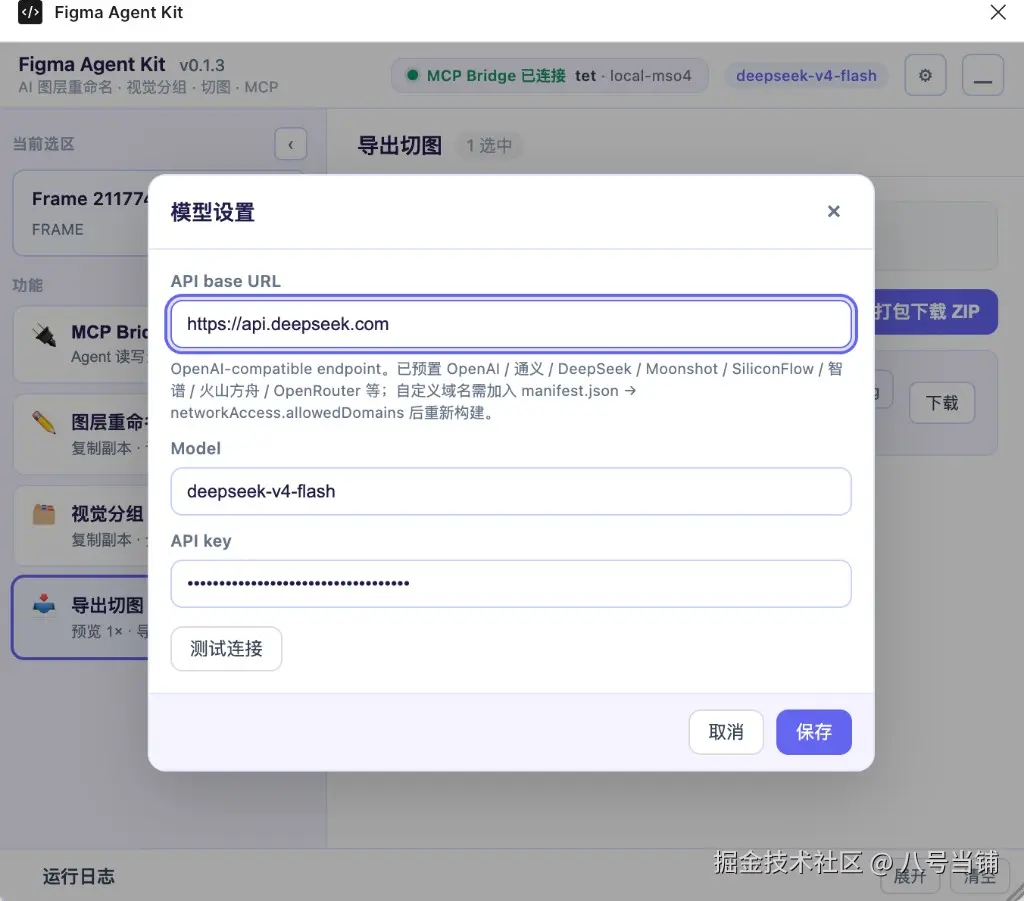Screen dimensions: 1024x901
Task: Close the 模型设置 dialog with the X
Action: (x=833, y=211)
